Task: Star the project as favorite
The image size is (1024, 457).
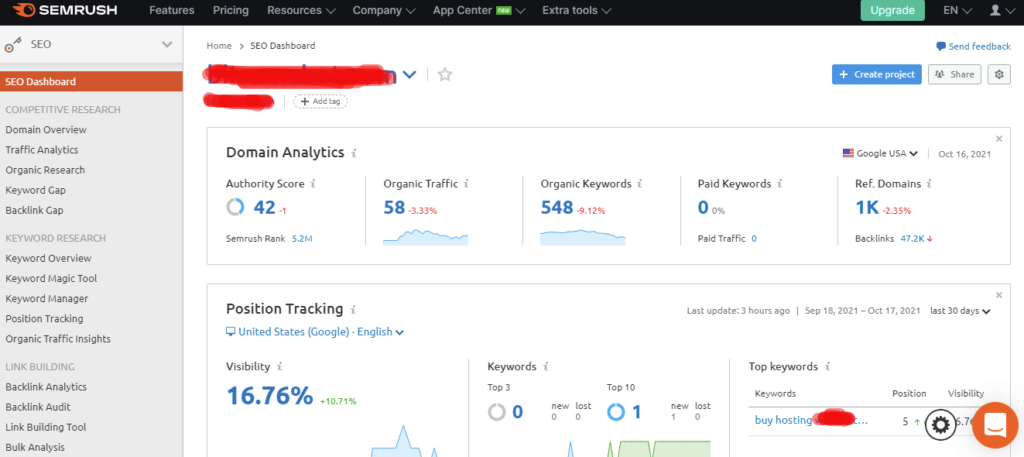Action: (445, 74)
